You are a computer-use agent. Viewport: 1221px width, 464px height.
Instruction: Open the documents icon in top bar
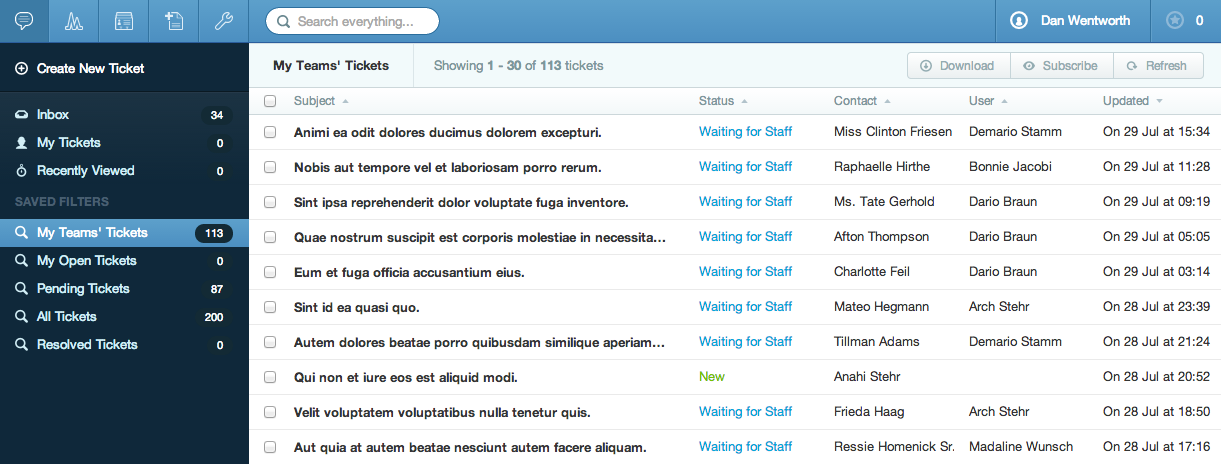pos(174,20)
